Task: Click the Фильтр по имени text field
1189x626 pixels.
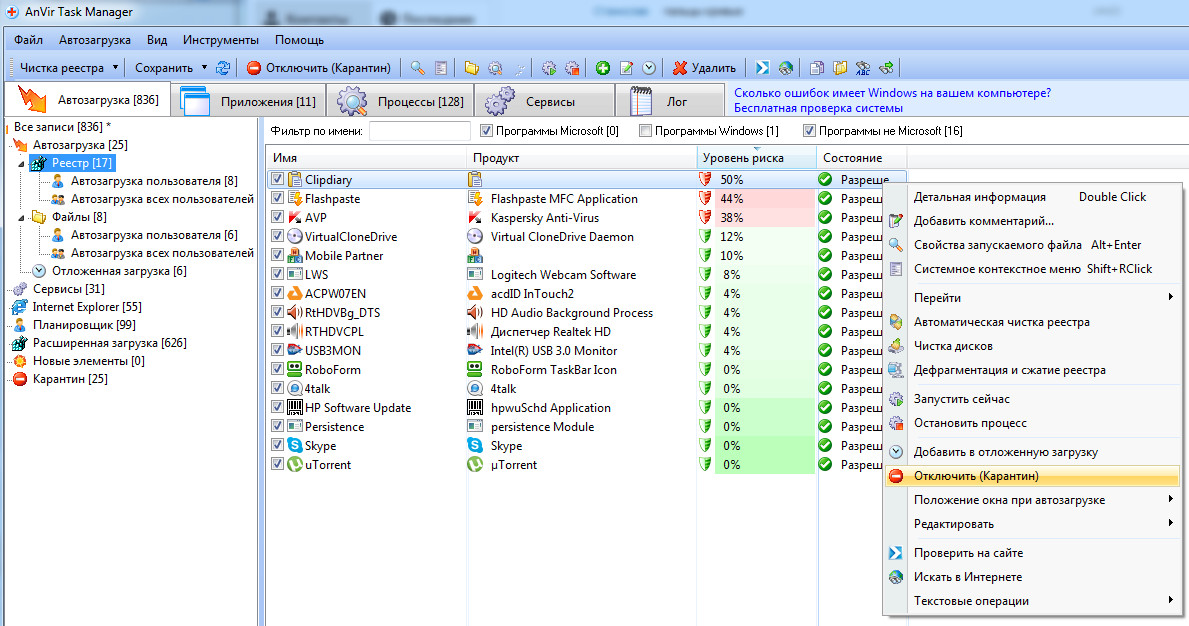Action: pos(419,131)
